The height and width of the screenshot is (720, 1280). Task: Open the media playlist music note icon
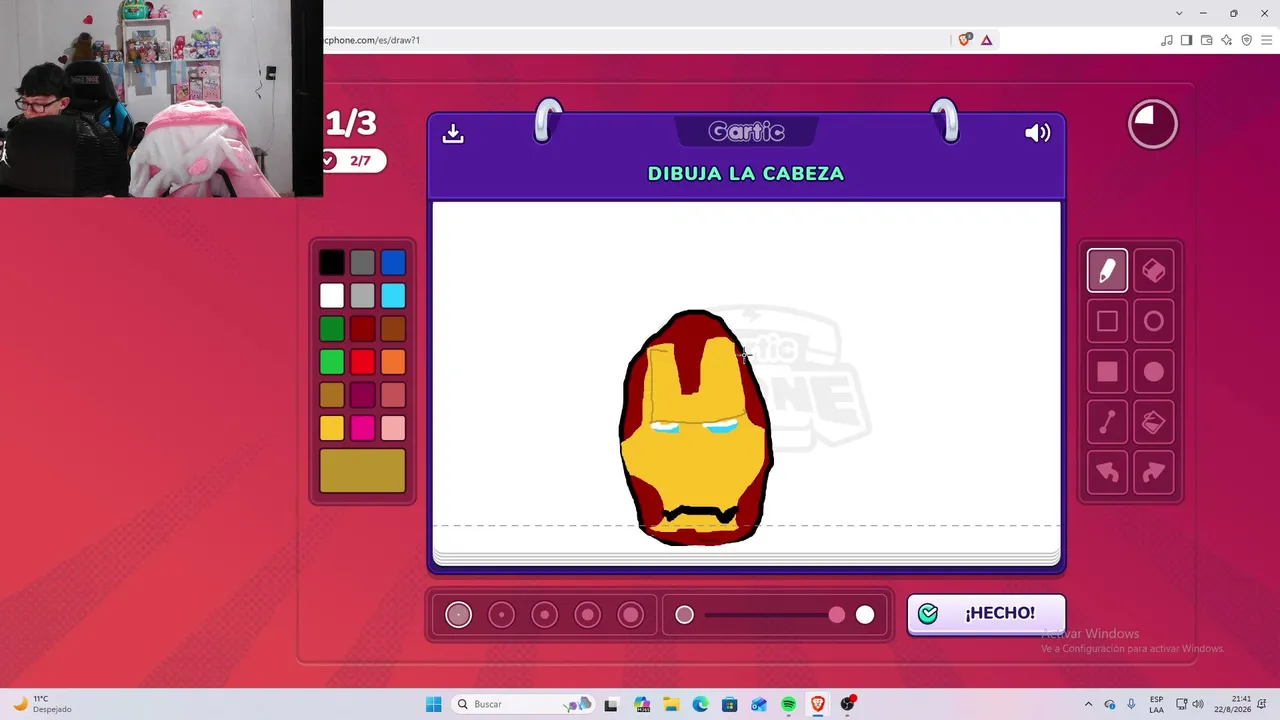click(x=1167, y=40)
